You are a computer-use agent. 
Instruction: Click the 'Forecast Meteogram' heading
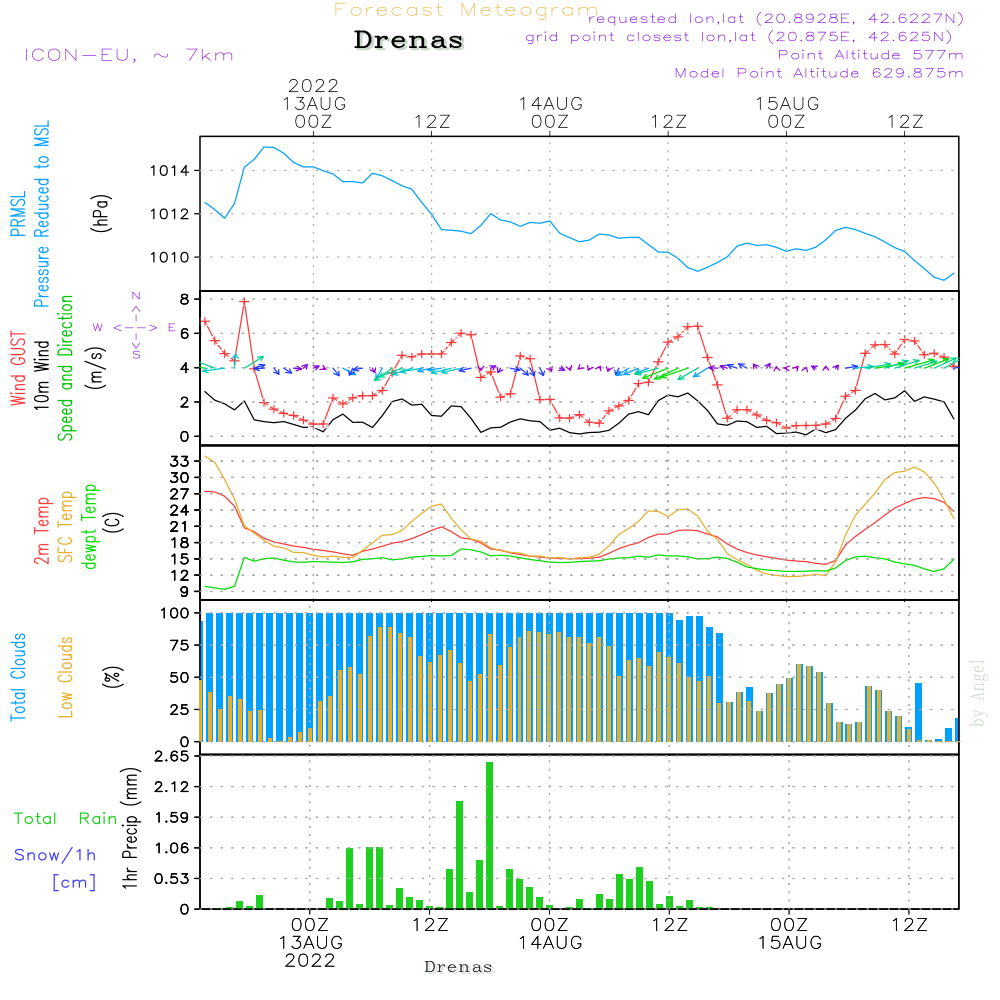[x=466, y=10]
